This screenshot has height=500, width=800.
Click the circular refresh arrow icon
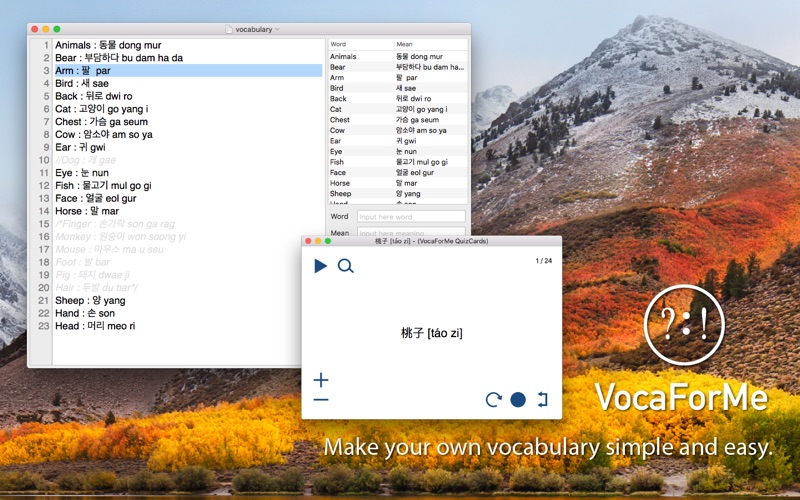493,399
